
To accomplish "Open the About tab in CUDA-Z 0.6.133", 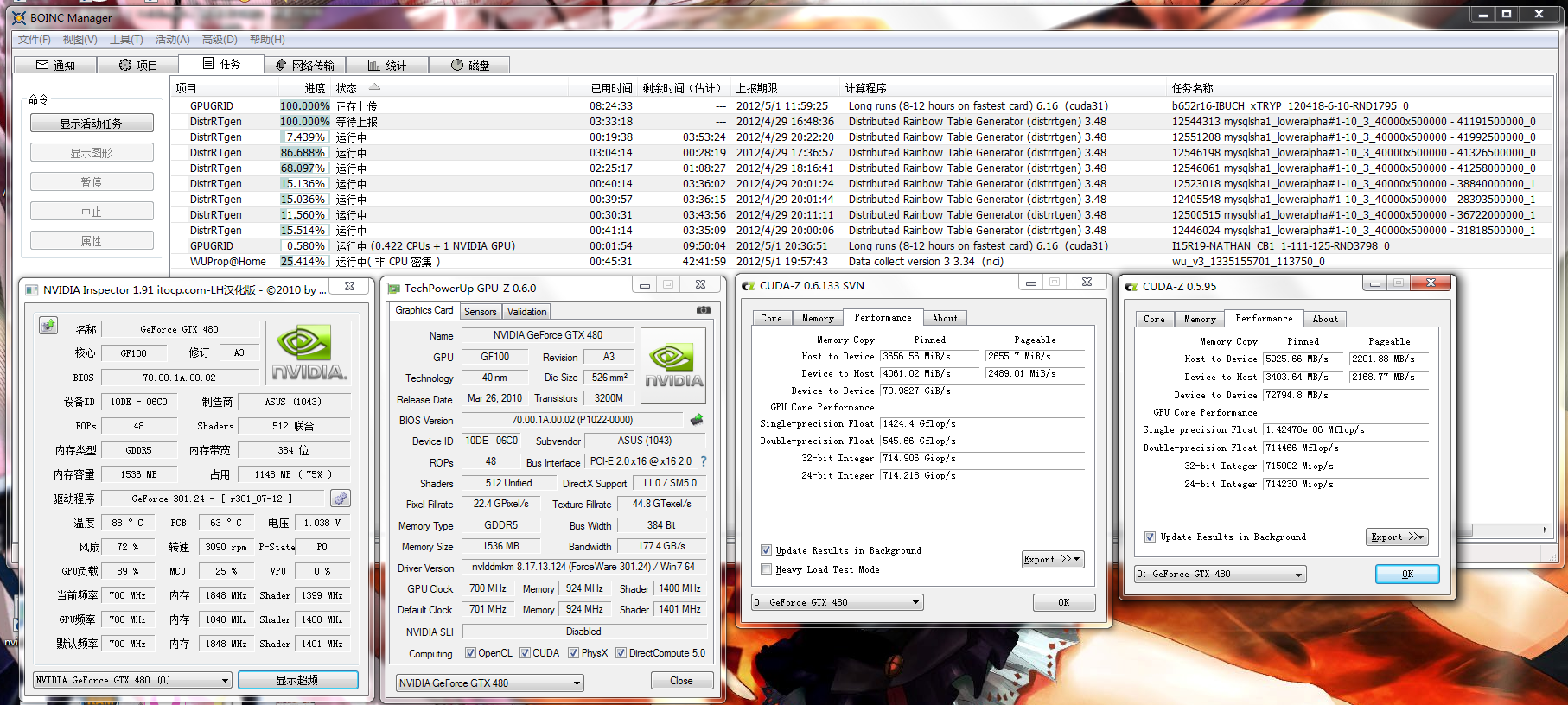I will [x=945, y=318].
